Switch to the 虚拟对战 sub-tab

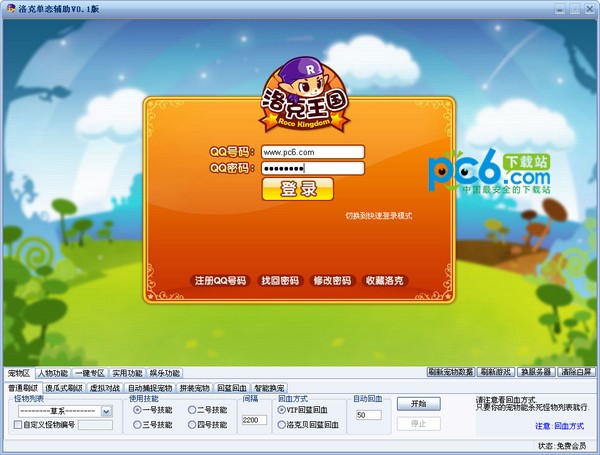105,388
